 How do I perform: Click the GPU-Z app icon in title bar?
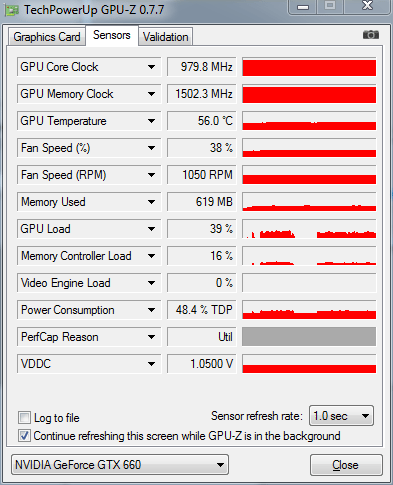tap(12, 10)
